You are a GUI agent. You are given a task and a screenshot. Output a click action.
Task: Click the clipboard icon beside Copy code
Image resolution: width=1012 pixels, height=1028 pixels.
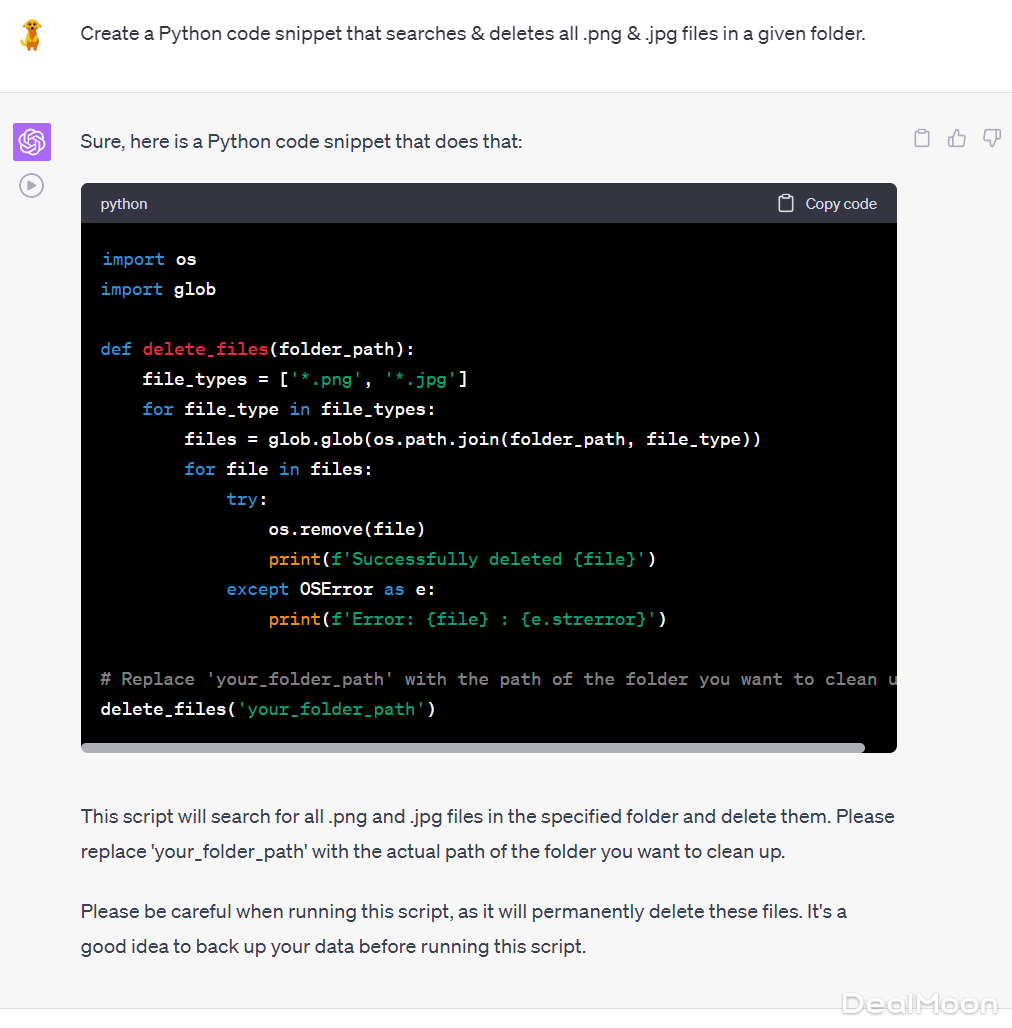coord(786,203)
